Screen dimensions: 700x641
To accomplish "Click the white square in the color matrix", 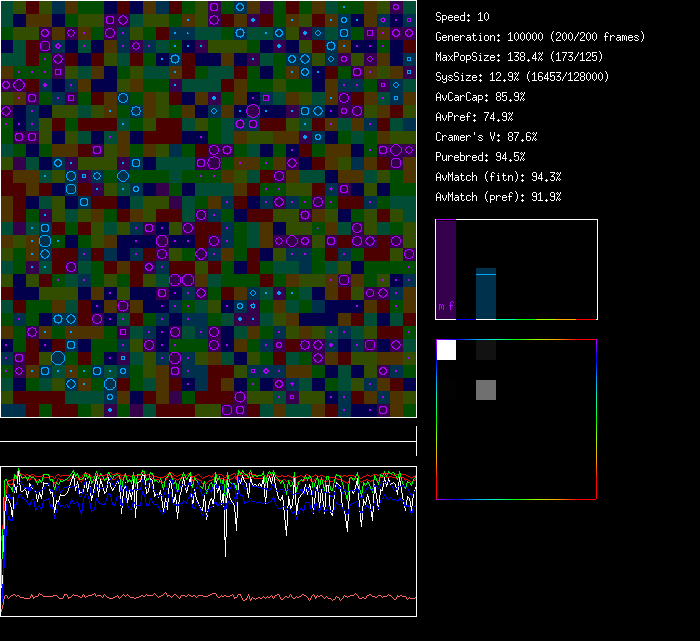I will pos(446,350).
